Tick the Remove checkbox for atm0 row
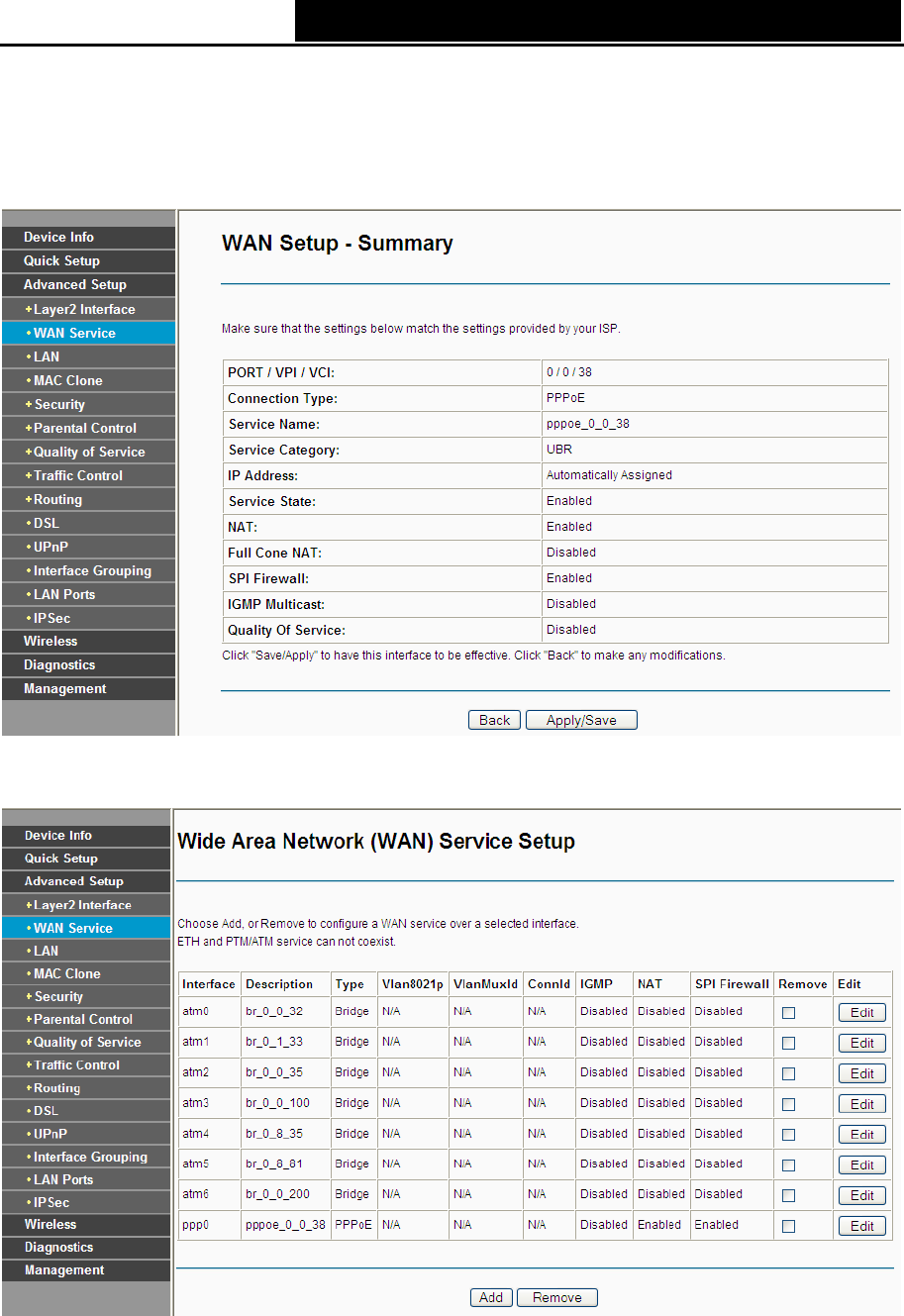This screenshot has width=904, height=1316. point(788,1012)
